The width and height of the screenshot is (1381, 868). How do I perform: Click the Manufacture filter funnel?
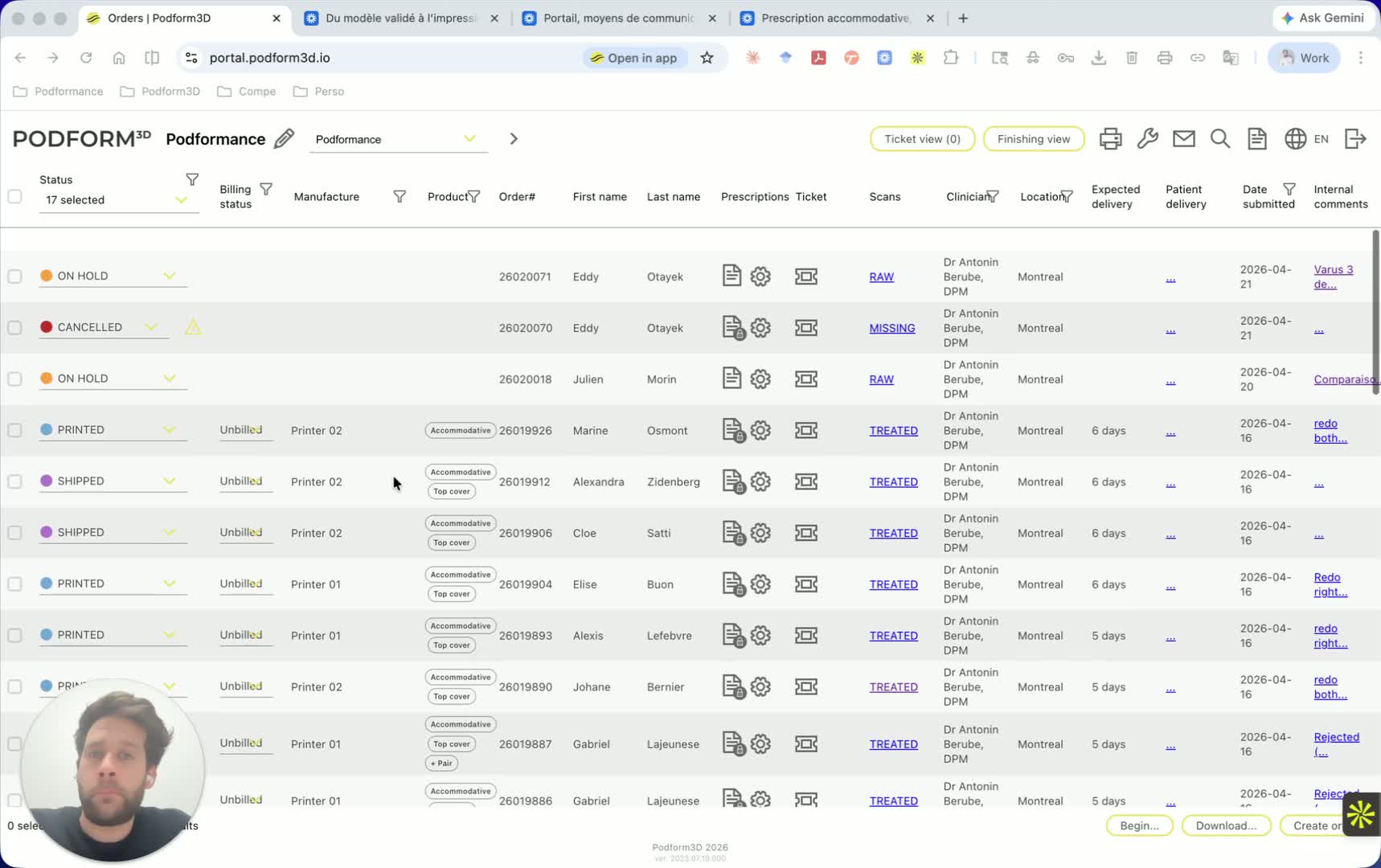400,197
